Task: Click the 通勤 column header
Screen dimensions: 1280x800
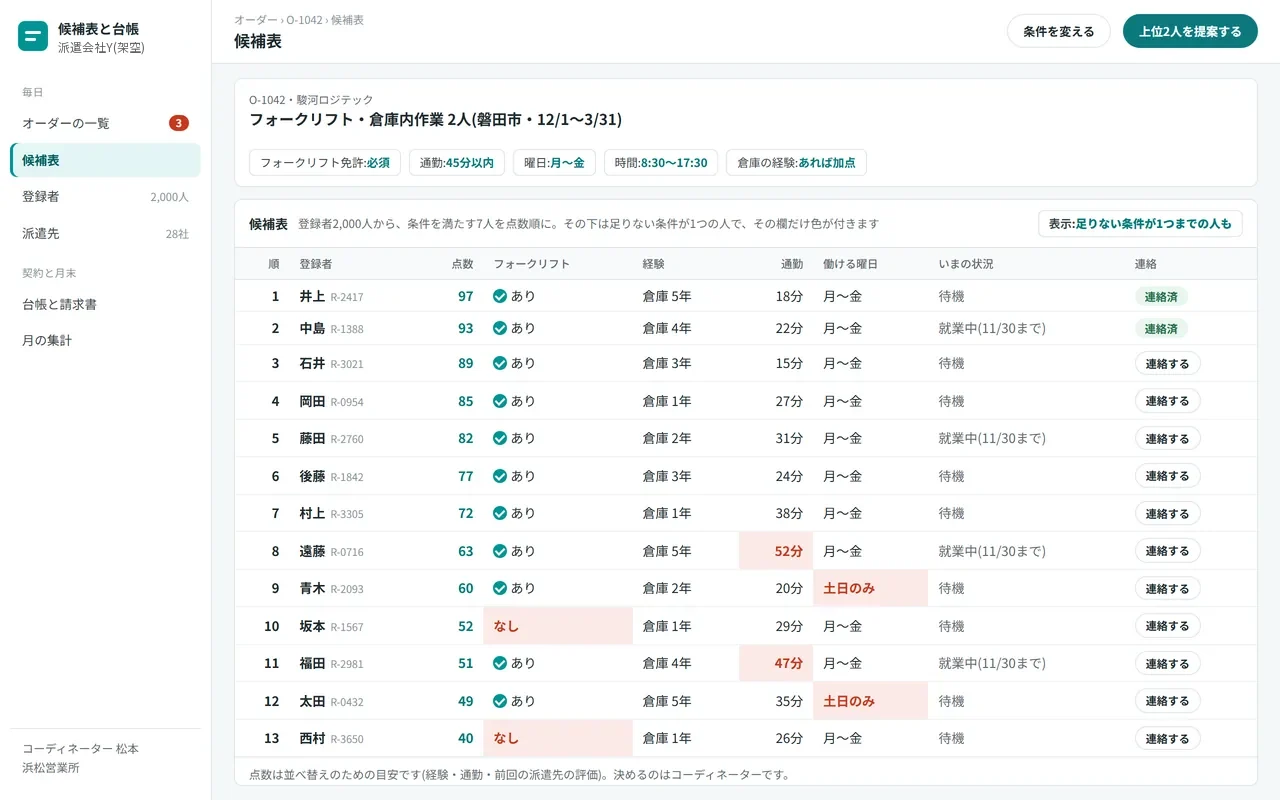Action: (x=791, y=264)
